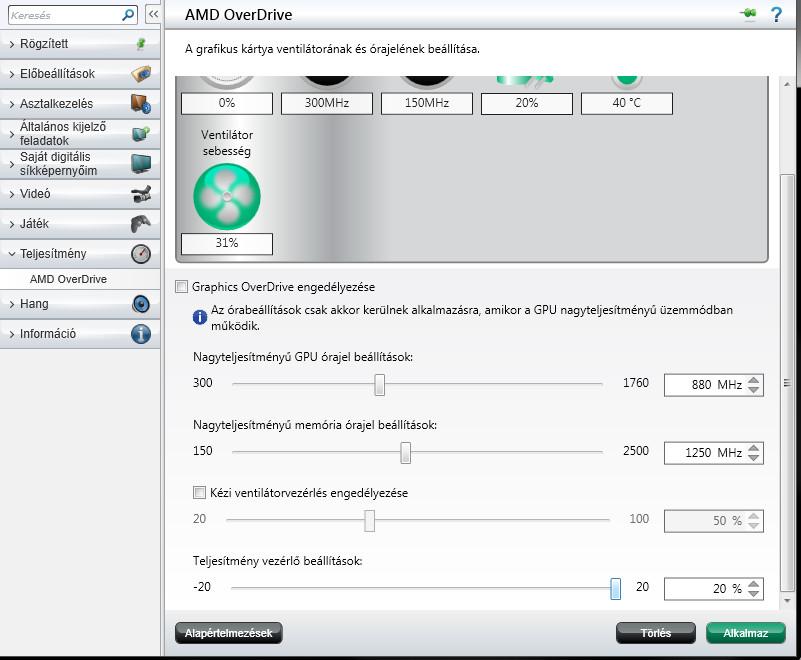Viewport: 801px width, 660px height.
Task: Click the Információ info icon
Action: (x=141, y=334)
